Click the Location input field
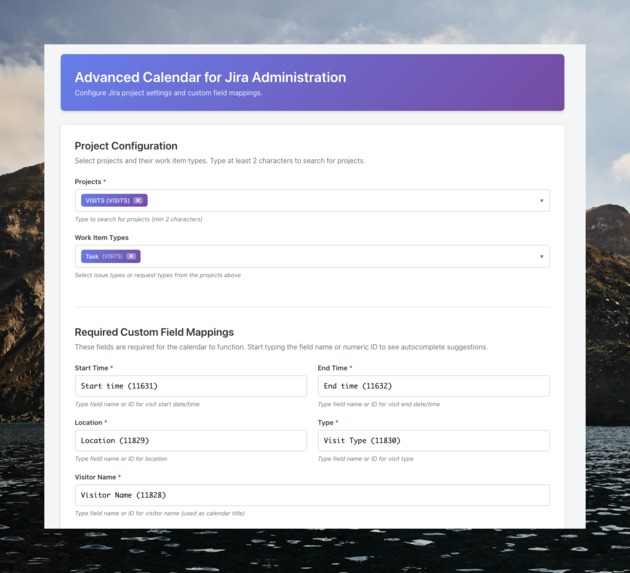The height and width of the screenshot is (573, 630). [191, 440]
